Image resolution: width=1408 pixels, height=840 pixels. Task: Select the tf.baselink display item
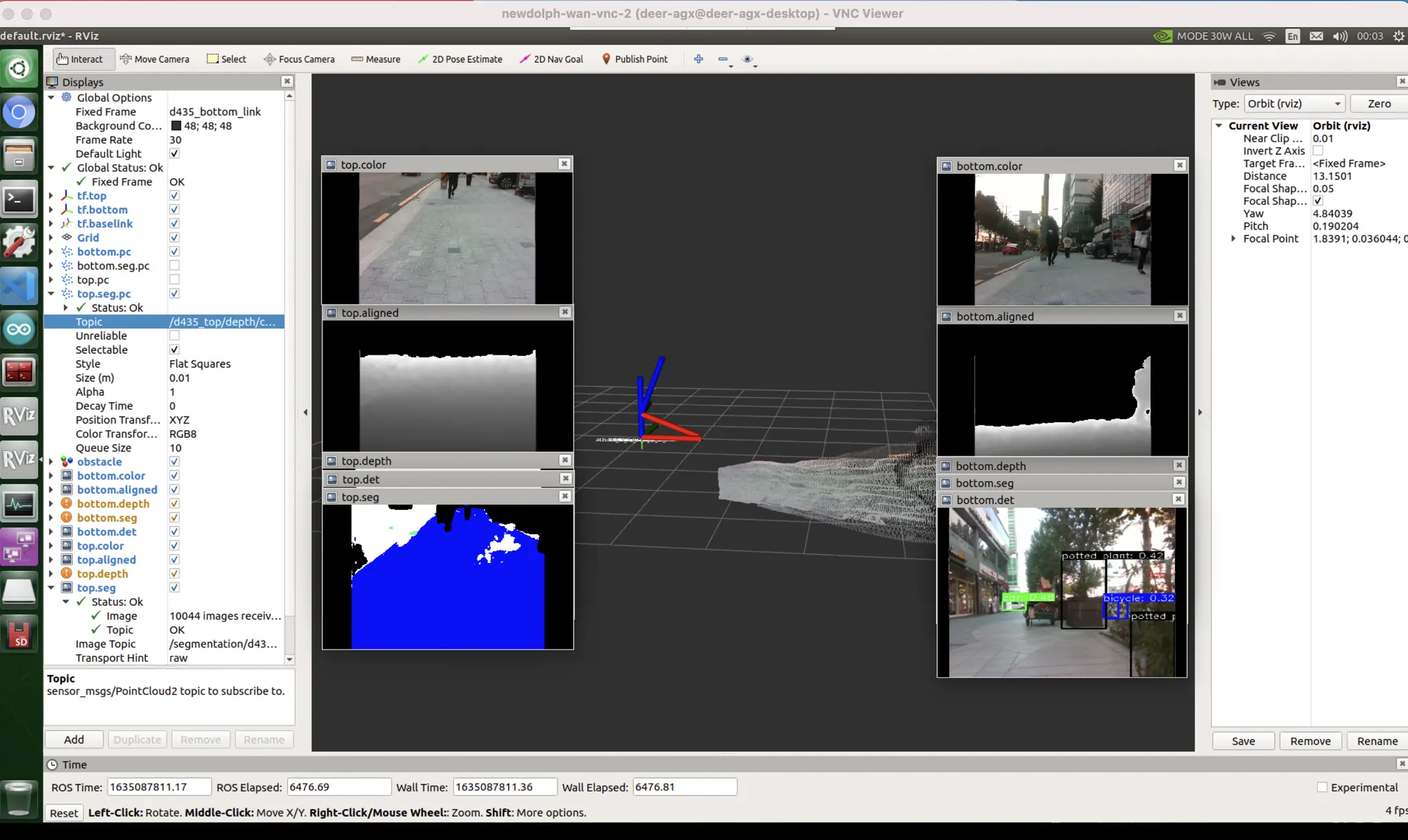[104, 223]
